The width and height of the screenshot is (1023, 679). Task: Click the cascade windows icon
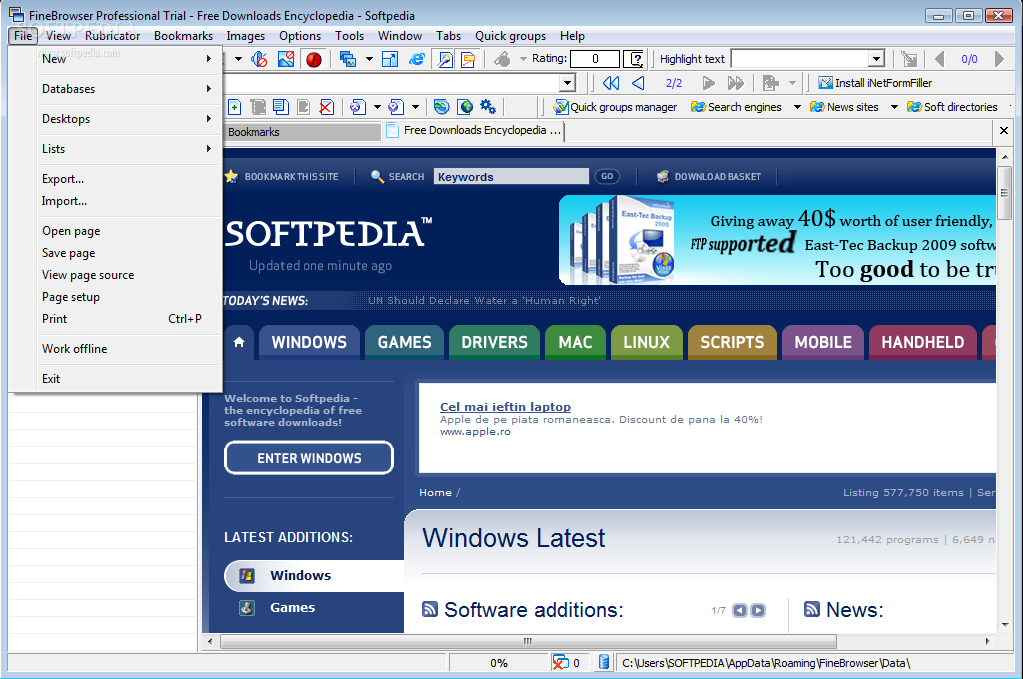(348, 59)
